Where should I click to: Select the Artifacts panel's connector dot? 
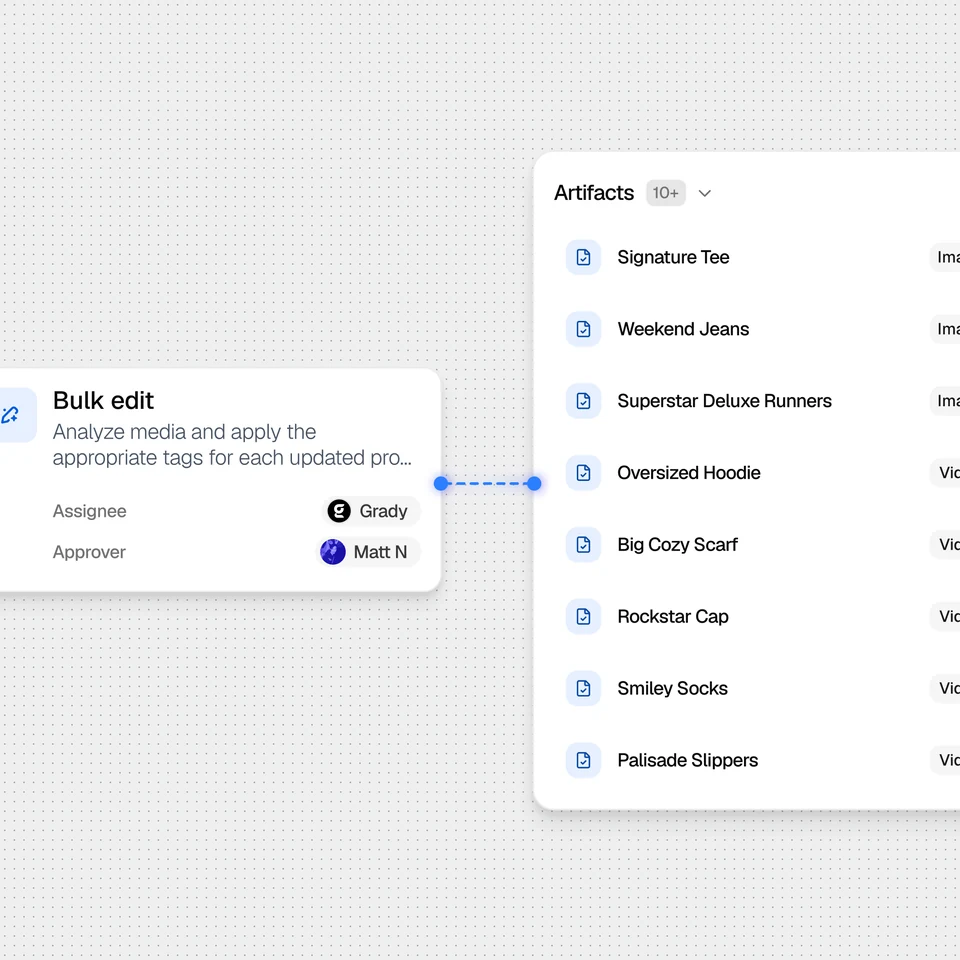coord(534,484)
